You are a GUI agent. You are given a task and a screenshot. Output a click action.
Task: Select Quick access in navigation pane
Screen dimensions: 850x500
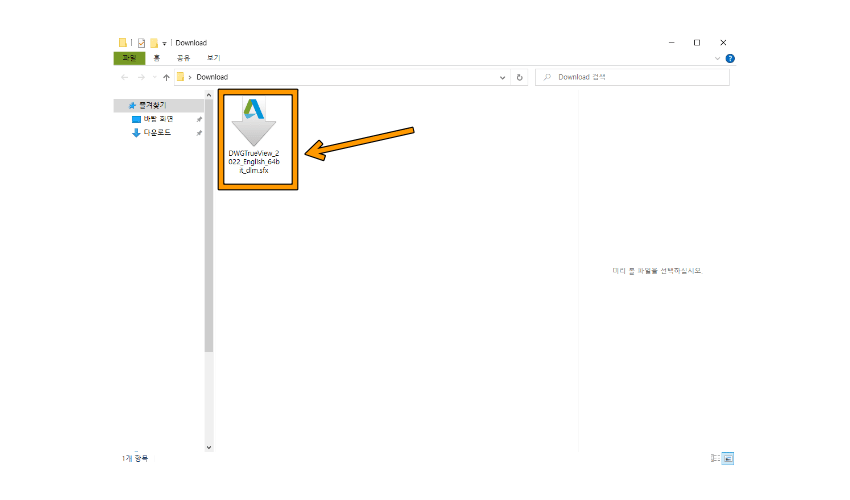click(158, 105)
